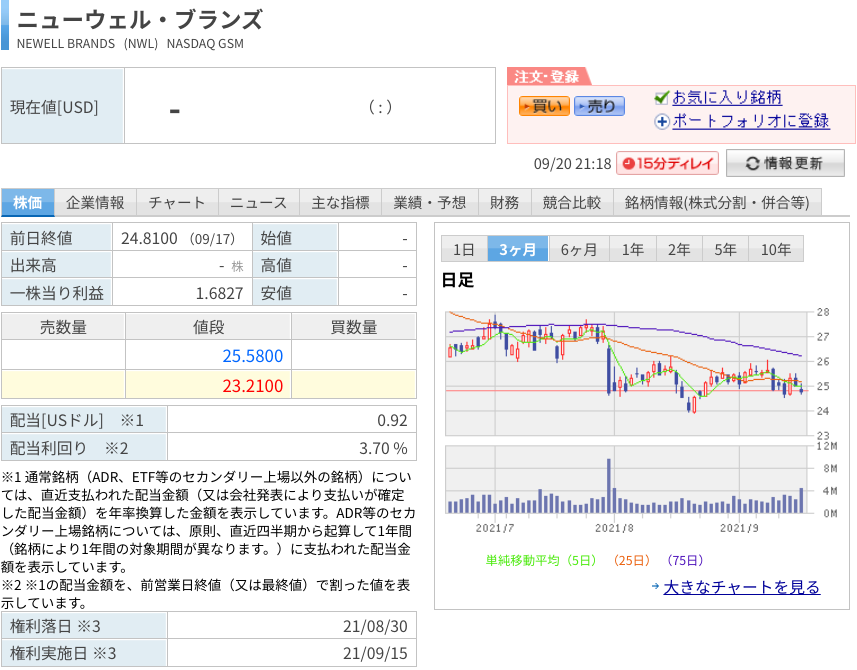
Task: Open ポートフォリオに登録 link
Action: click(x=751, y=121)
